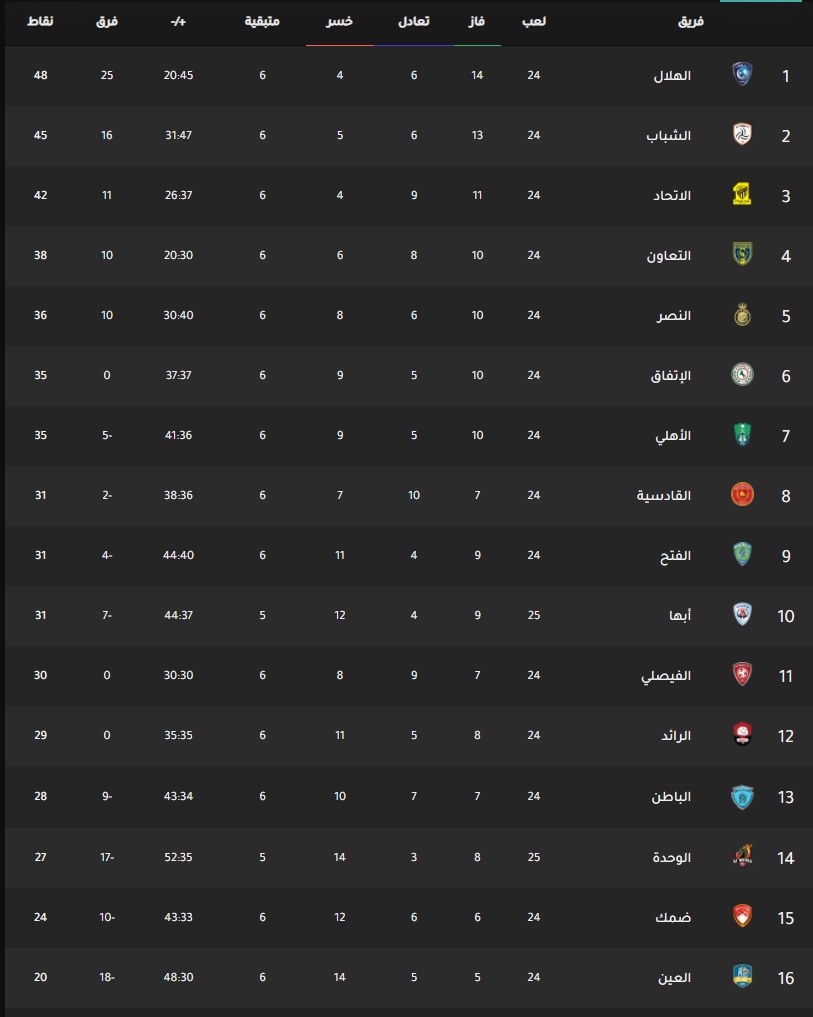Open team link الفيصلي
The image size is (813, 1017).
666,676
